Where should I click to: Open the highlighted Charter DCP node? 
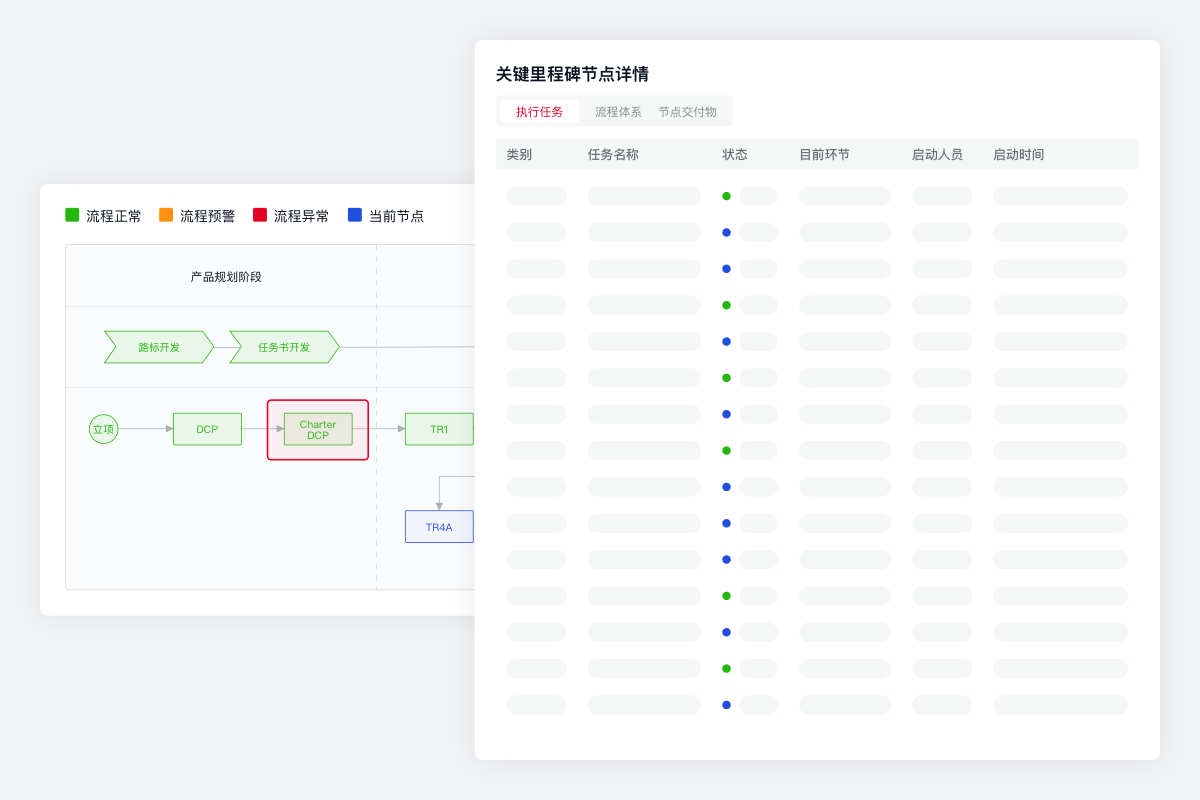click(318, 430)
